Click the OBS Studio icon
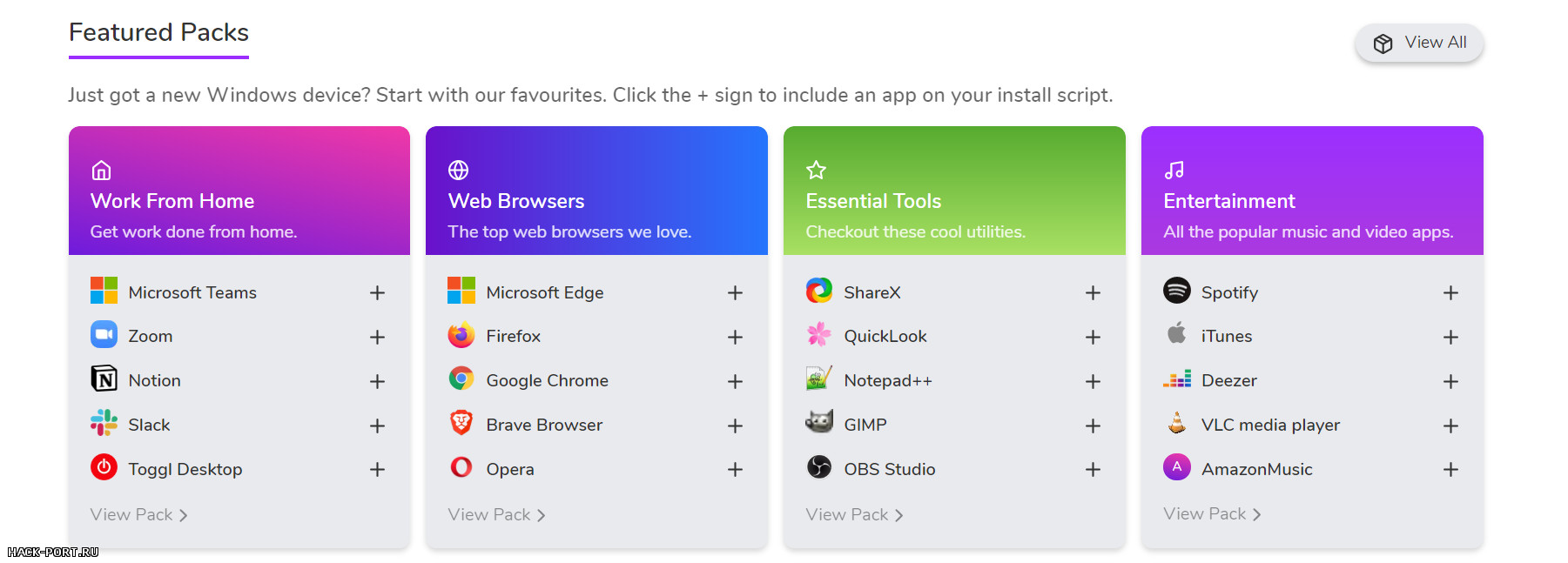The image size is (1568, 563). click(819, 467)
